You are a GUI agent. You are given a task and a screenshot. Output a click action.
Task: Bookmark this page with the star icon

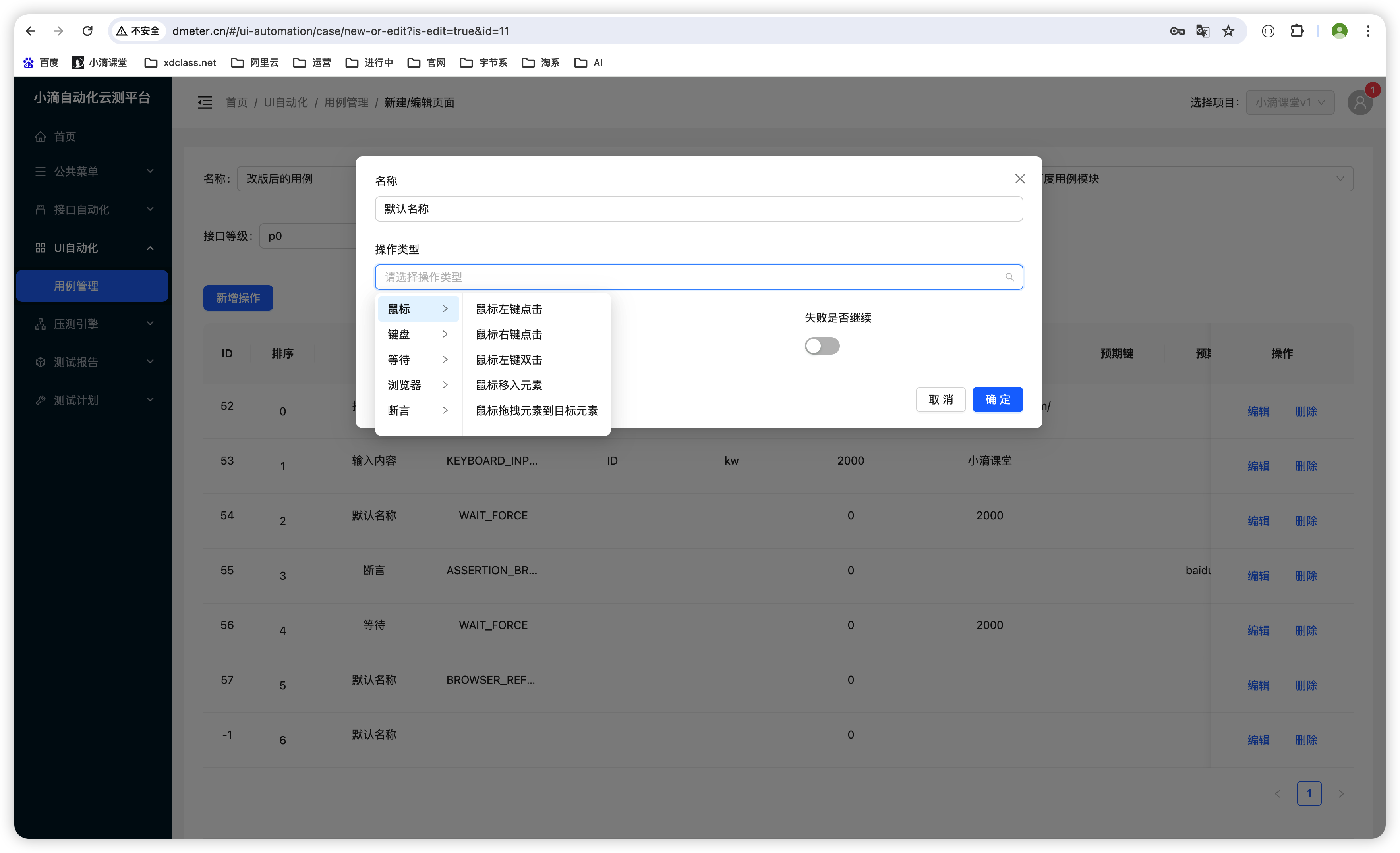(x=1228, y=31)
